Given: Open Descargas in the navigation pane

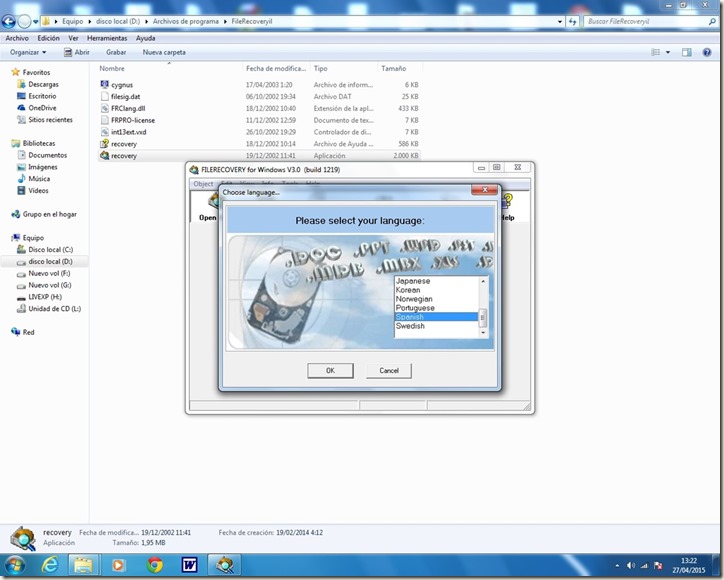Looking at the screenshot, I should point(43,85).
